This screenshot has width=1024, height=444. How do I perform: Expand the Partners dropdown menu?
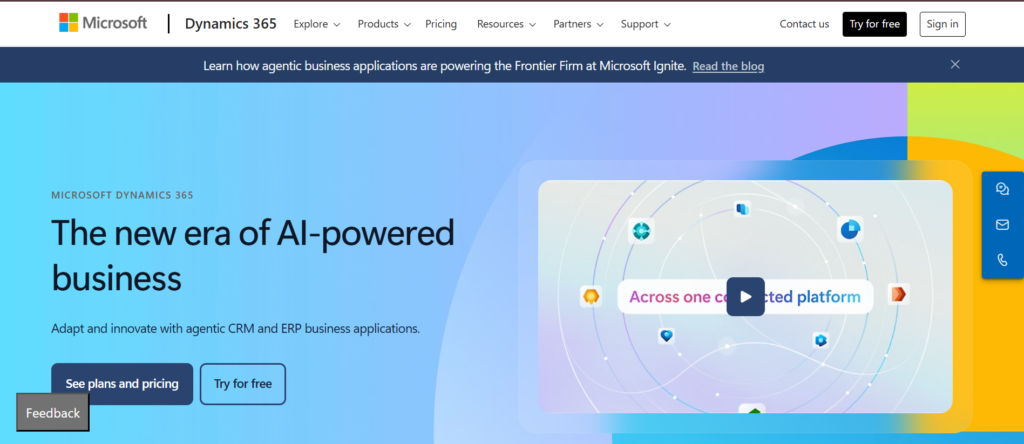coord(578,24)
